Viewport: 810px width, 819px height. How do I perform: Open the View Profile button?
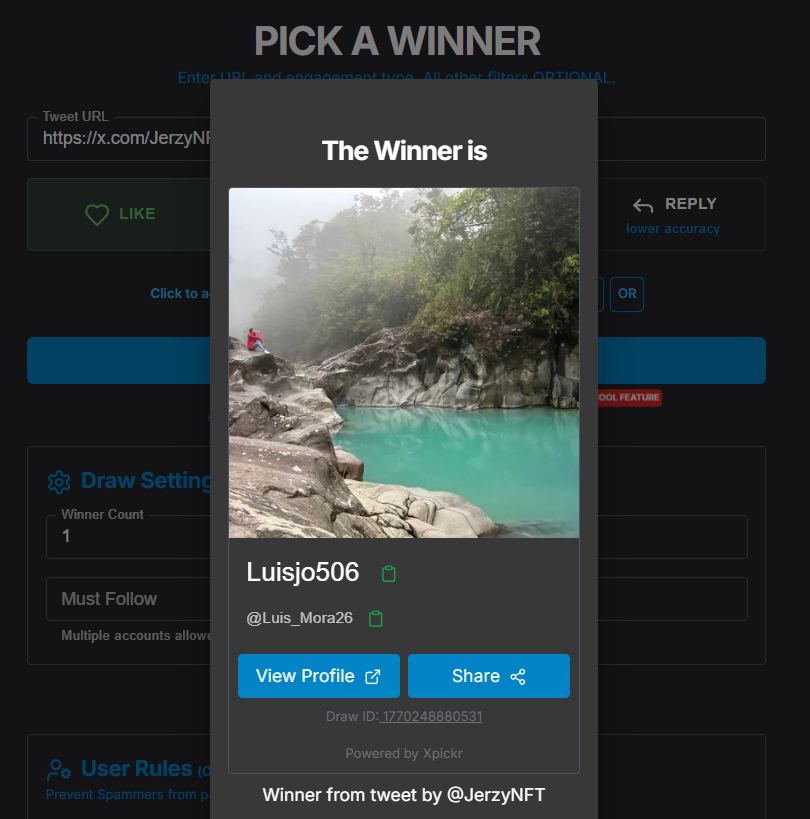click(x=319, y=676)
